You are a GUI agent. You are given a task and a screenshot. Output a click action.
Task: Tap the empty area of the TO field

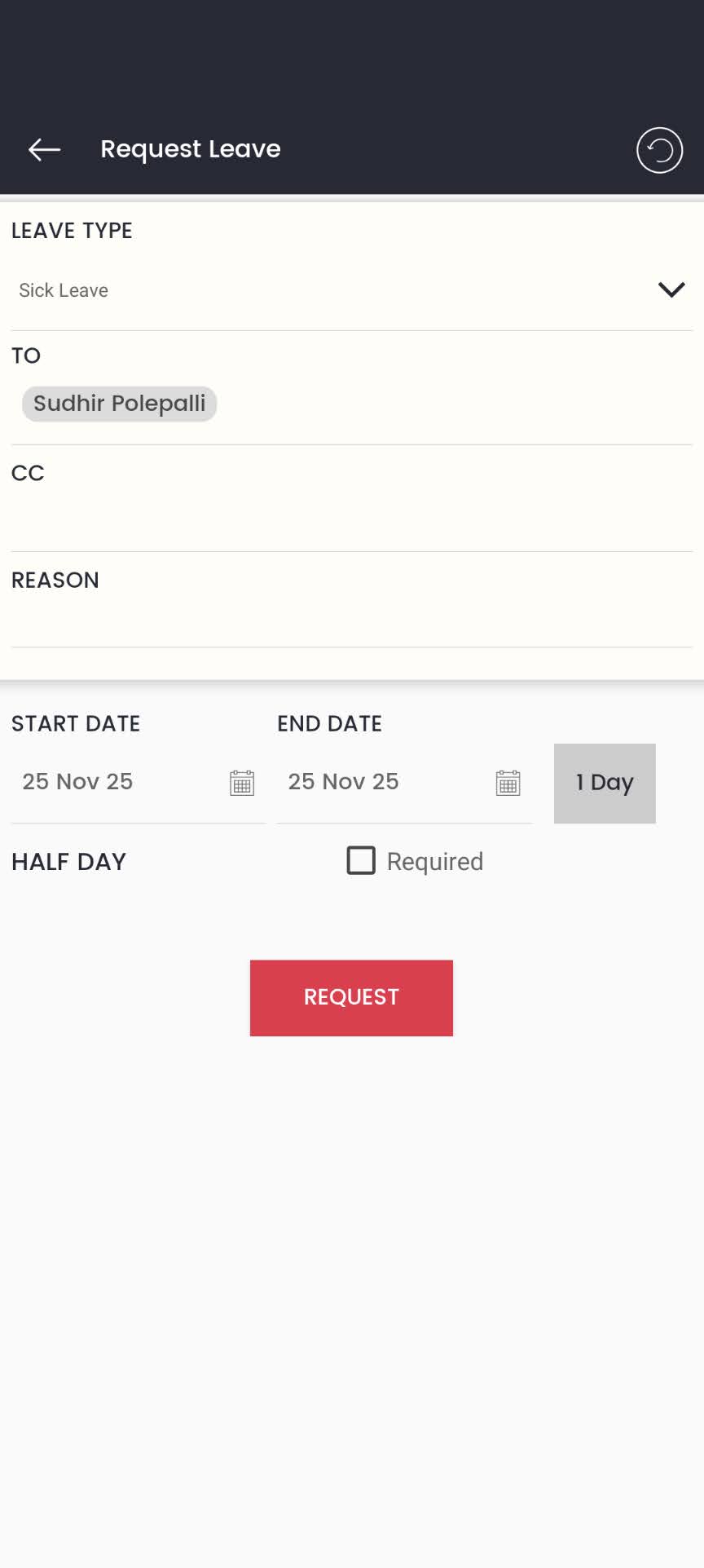(x=456, y=404)
